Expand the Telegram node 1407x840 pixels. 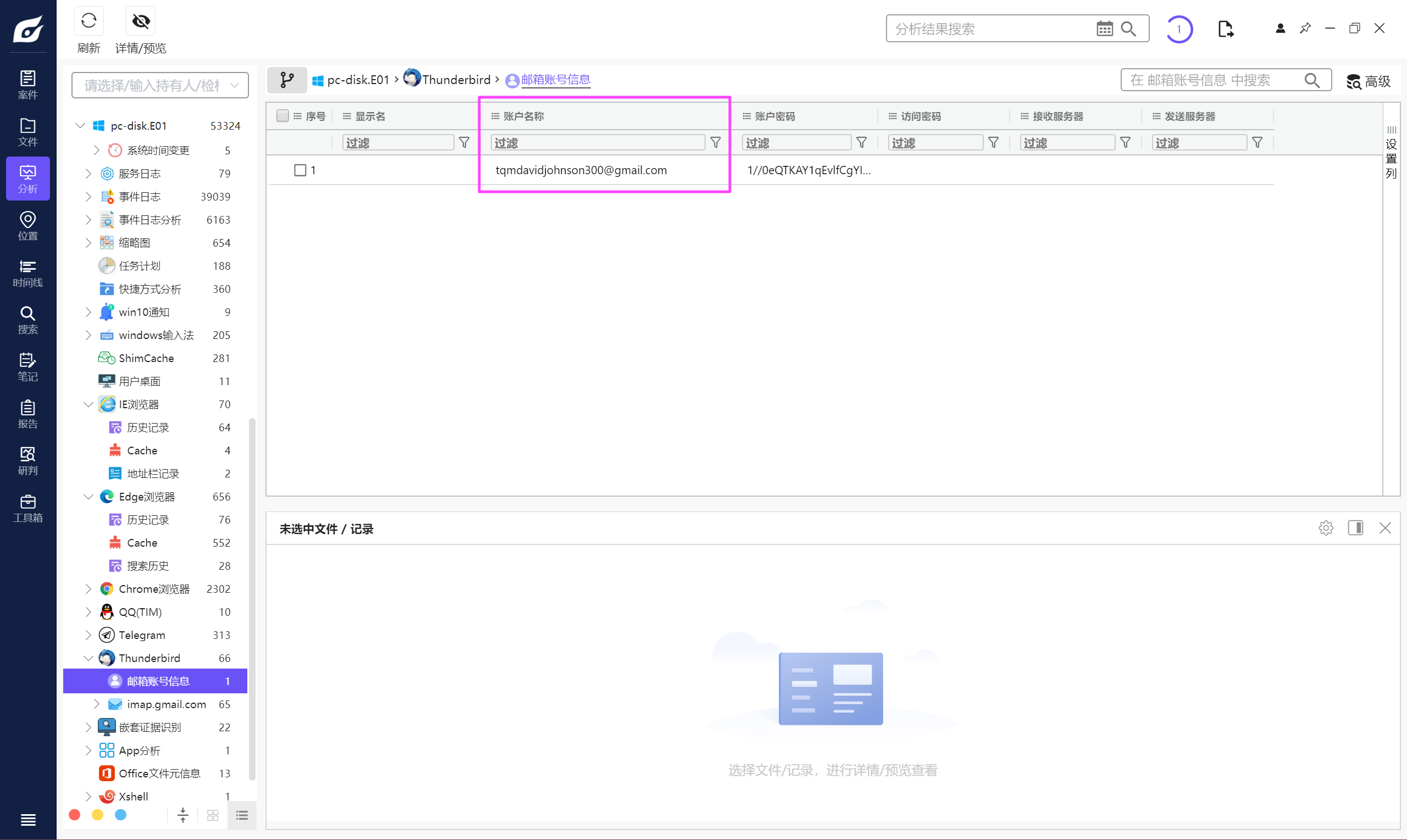pyautogui.click(x=88, y=635)
